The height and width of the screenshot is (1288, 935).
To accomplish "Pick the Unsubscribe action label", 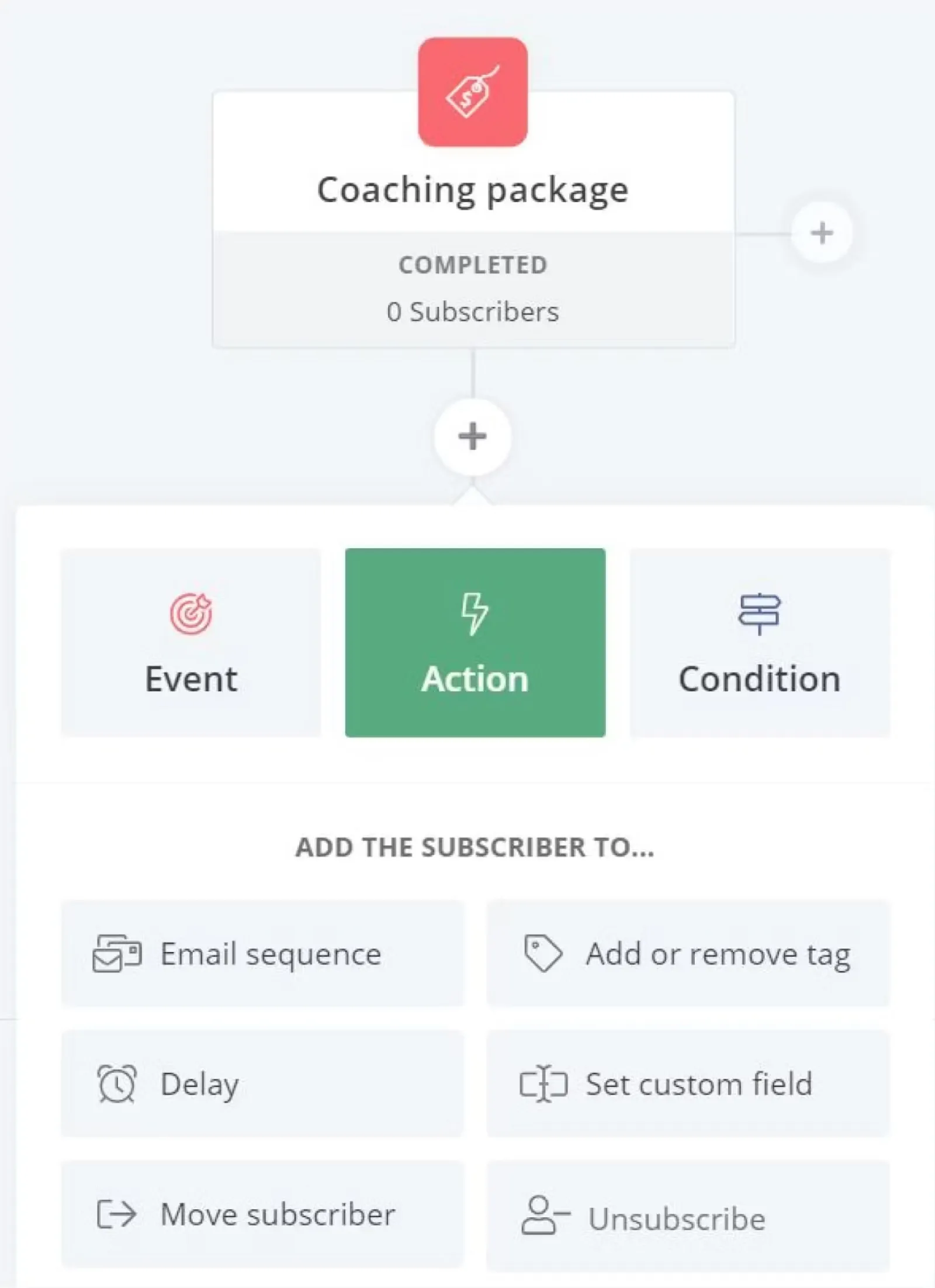I will tap(677, 1219).
